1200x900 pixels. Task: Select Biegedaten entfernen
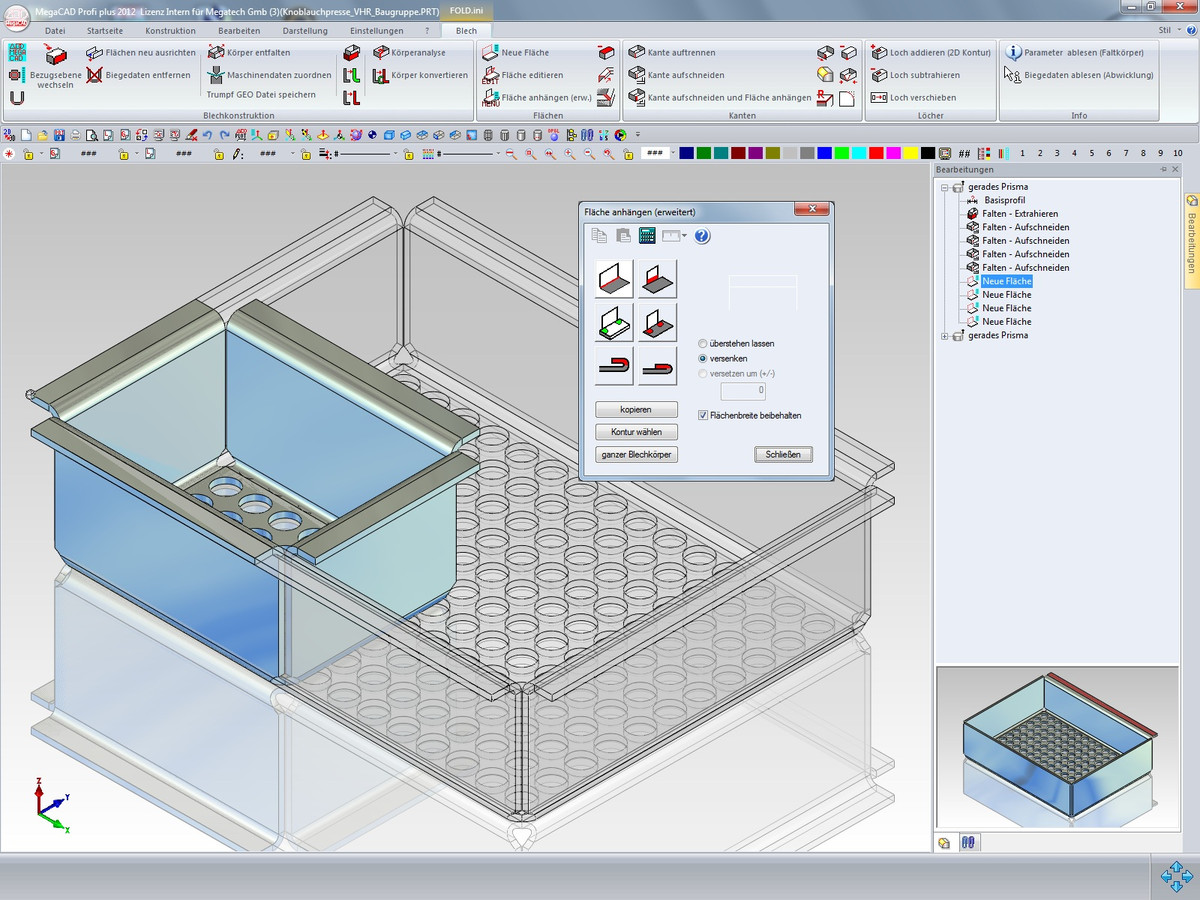tap(138, 75)
